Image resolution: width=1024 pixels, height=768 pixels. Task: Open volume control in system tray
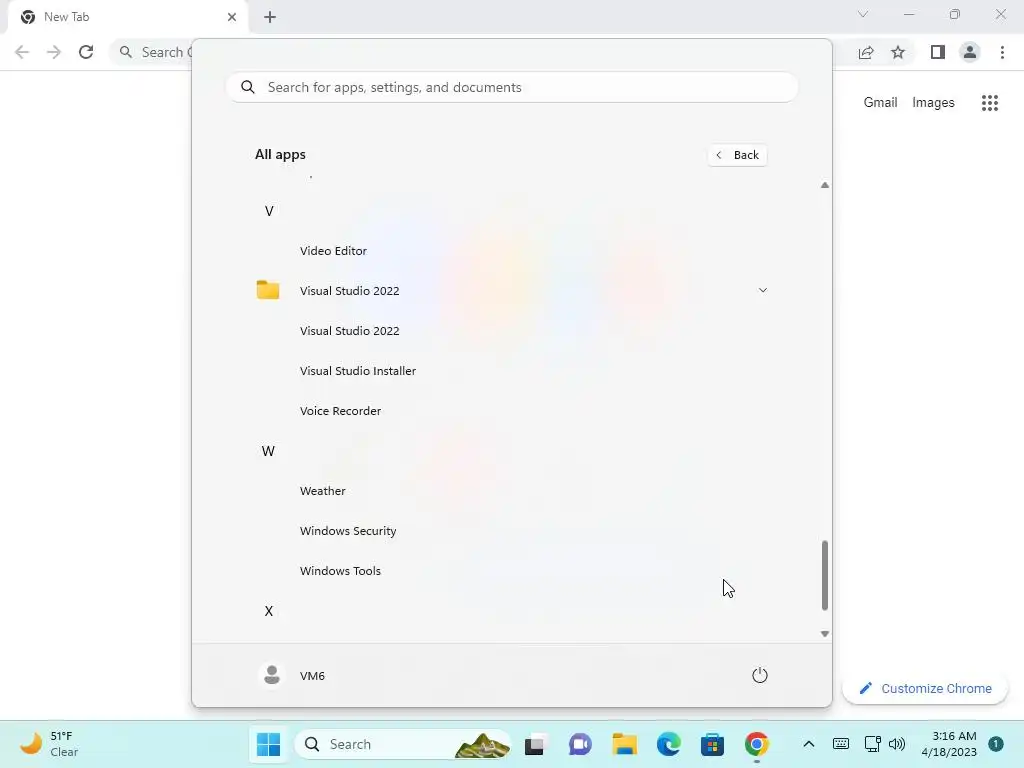point(897,744)
